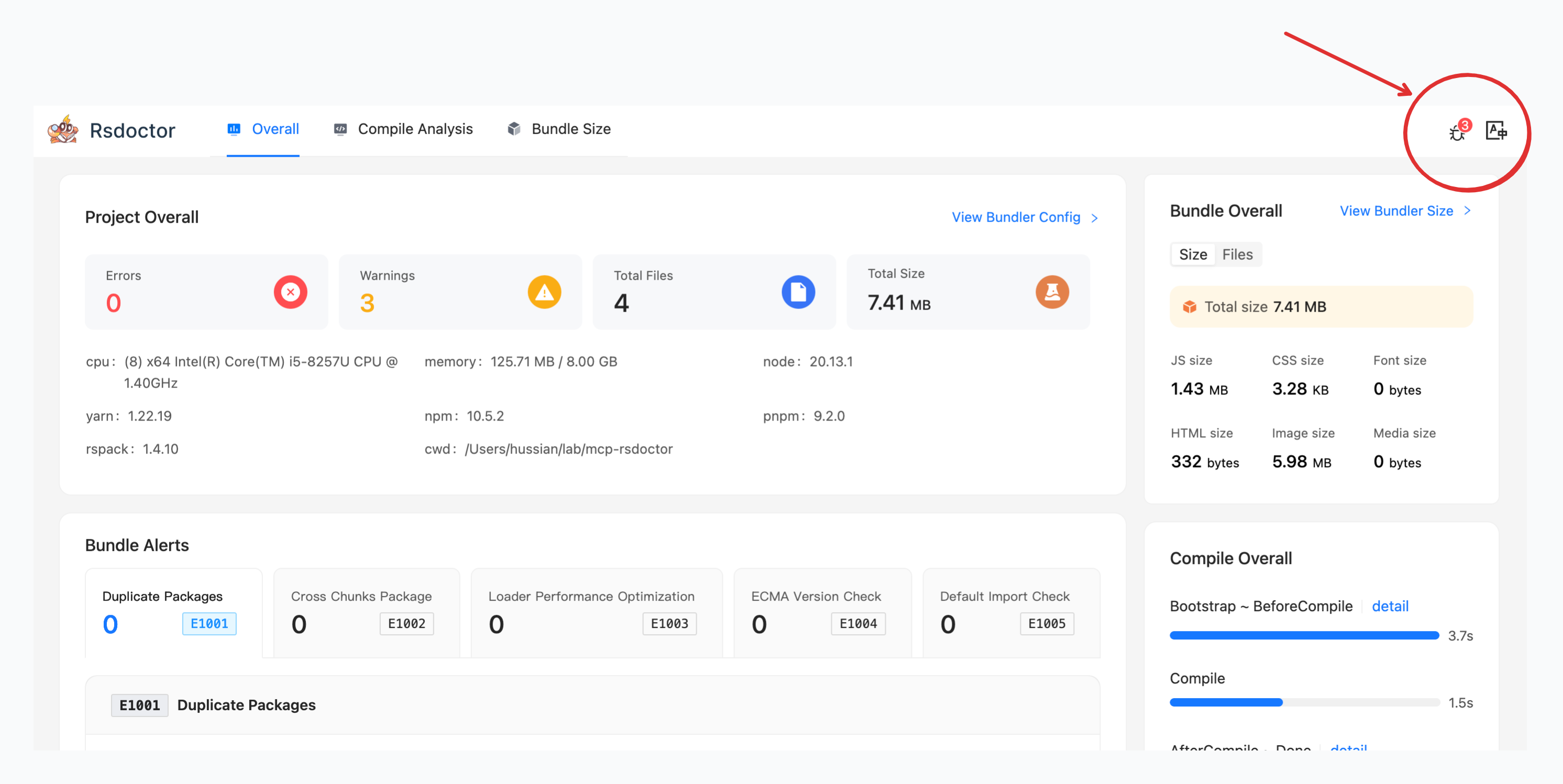The height and width of the screenshot is (784, 1563).
Task: Click the Project Overall heading
Action: (141, 217)
